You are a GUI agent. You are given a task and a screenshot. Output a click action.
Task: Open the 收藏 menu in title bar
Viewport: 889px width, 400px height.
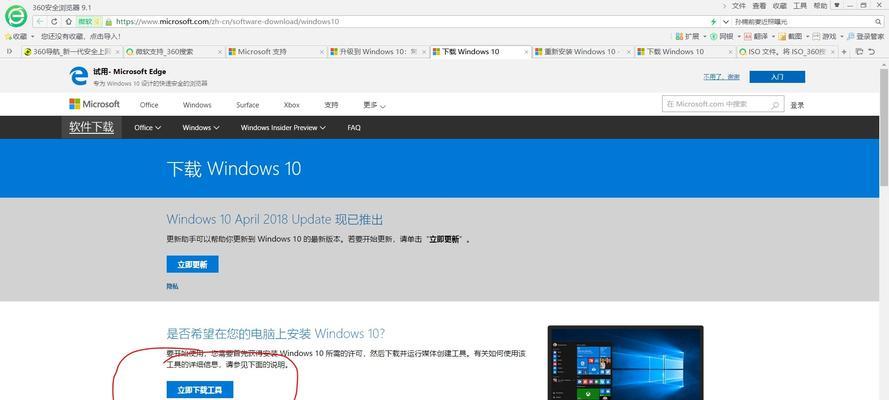pyautogui.click(x=780, y=6)
